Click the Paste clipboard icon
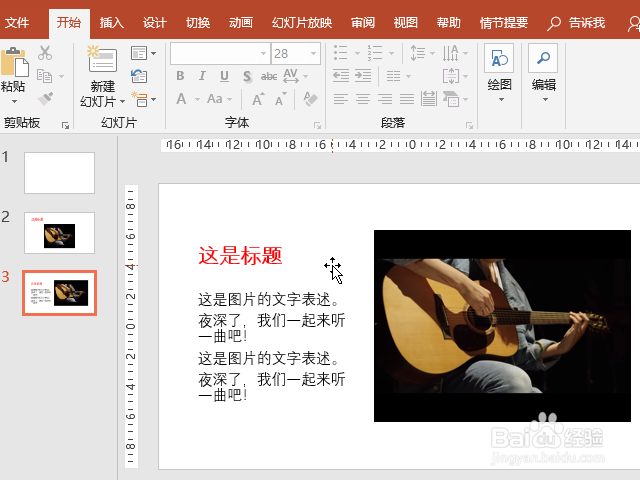 point(15,62)
